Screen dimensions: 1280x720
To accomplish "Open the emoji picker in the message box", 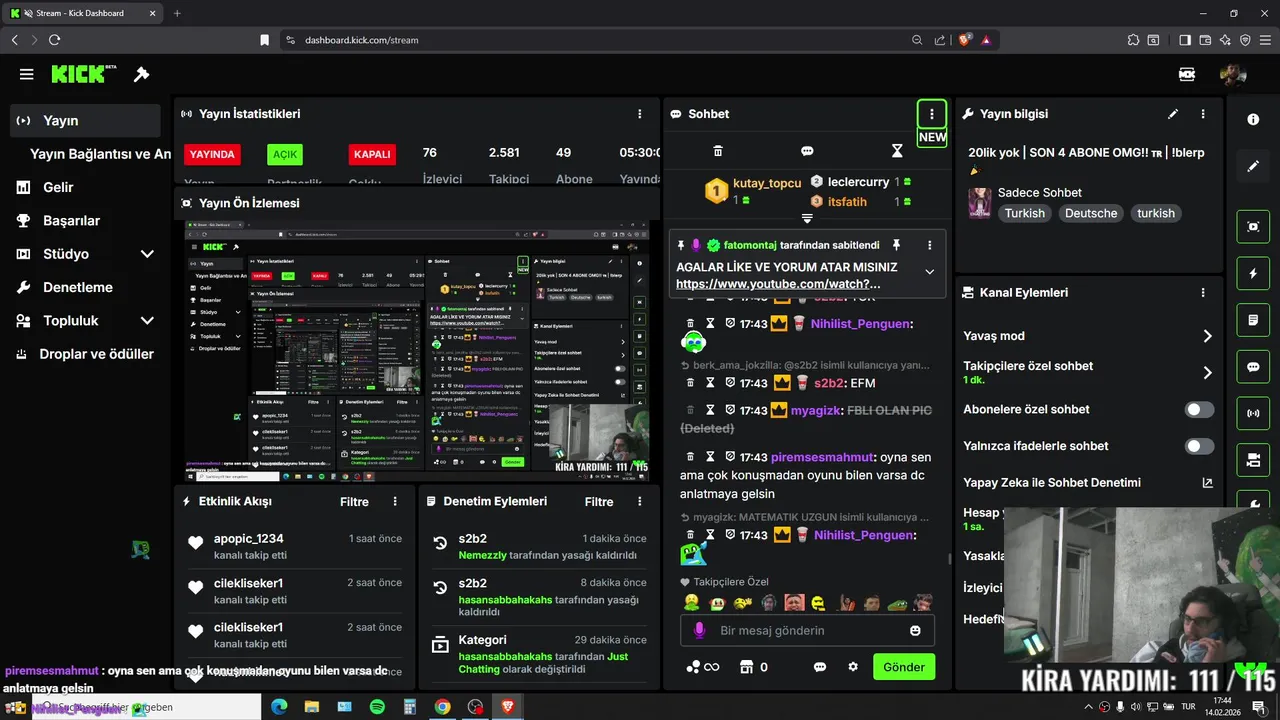I will pyautogui.click(x=915, y=631).
